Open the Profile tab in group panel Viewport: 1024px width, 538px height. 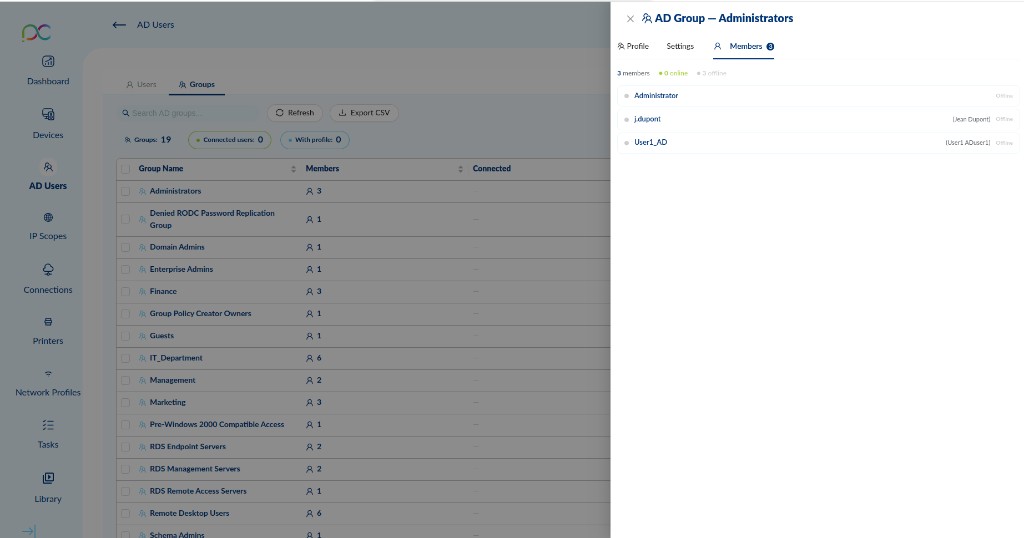[633, 46]
